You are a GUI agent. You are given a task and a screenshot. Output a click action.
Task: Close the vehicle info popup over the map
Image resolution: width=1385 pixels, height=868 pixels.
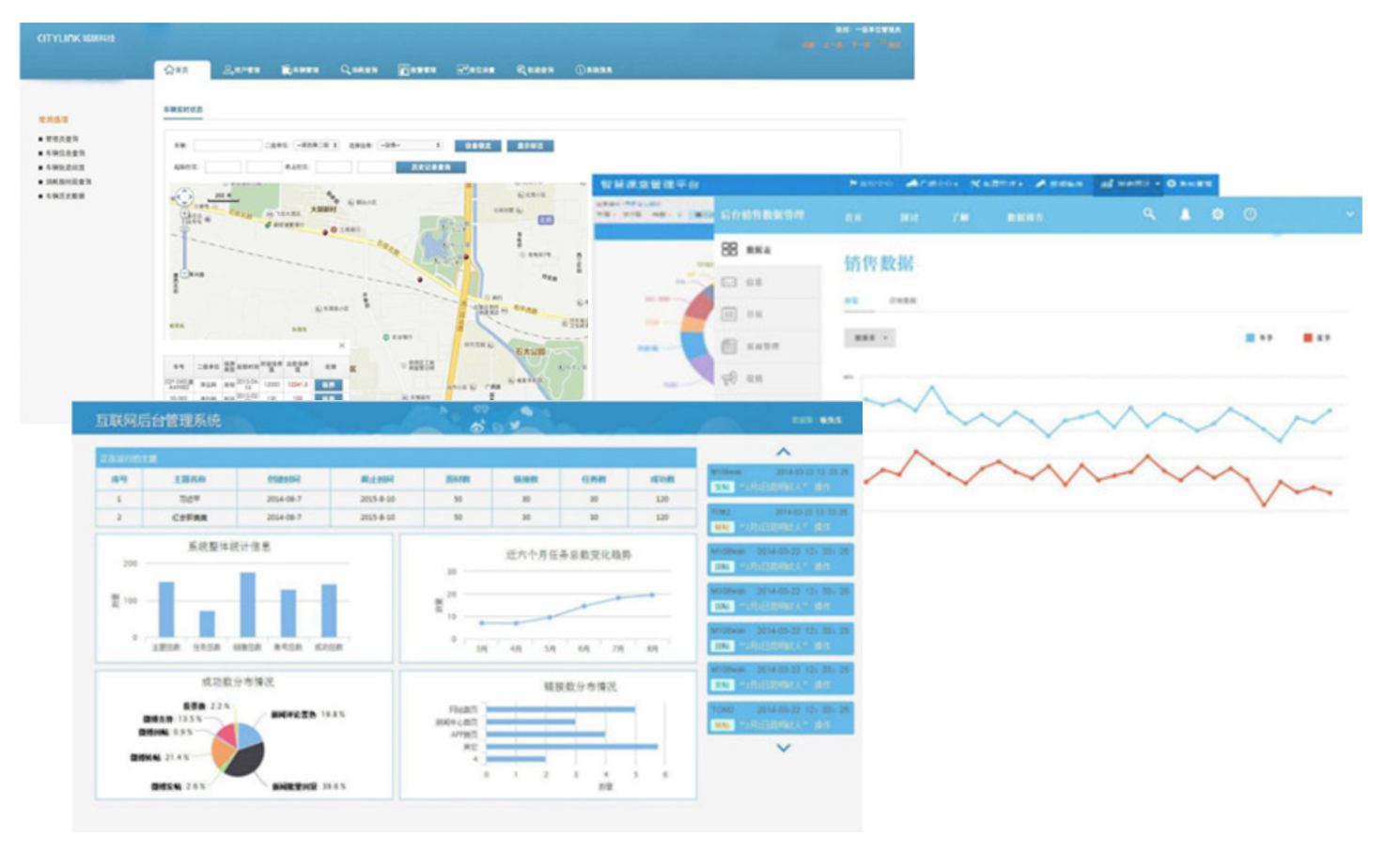click(342, 346)
